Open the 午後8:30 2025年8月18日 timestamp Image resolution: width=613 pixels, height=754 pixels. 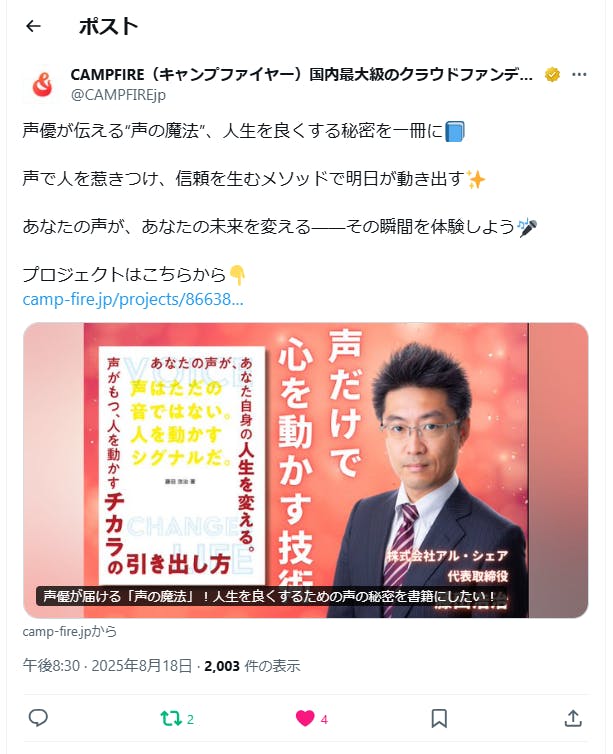(x=107, y=666)
